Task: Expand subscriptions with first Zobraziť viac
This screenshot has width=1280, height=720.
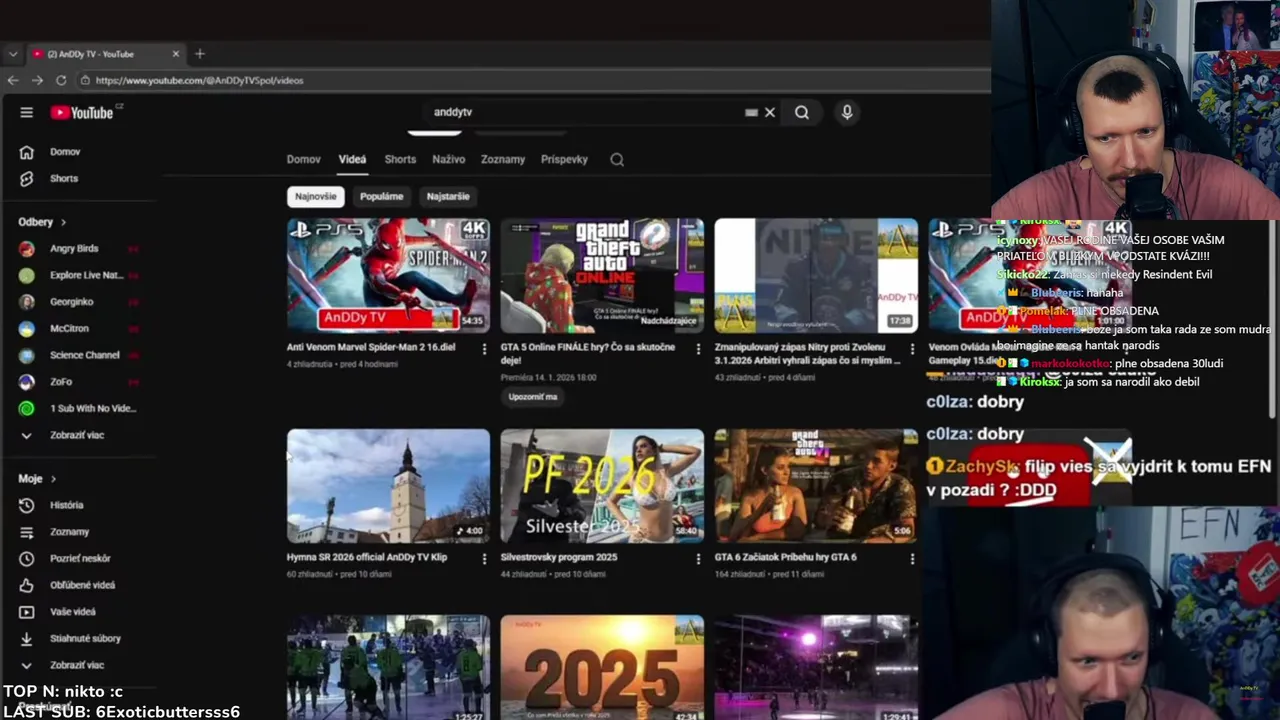Action: click(x=76, y=435)
